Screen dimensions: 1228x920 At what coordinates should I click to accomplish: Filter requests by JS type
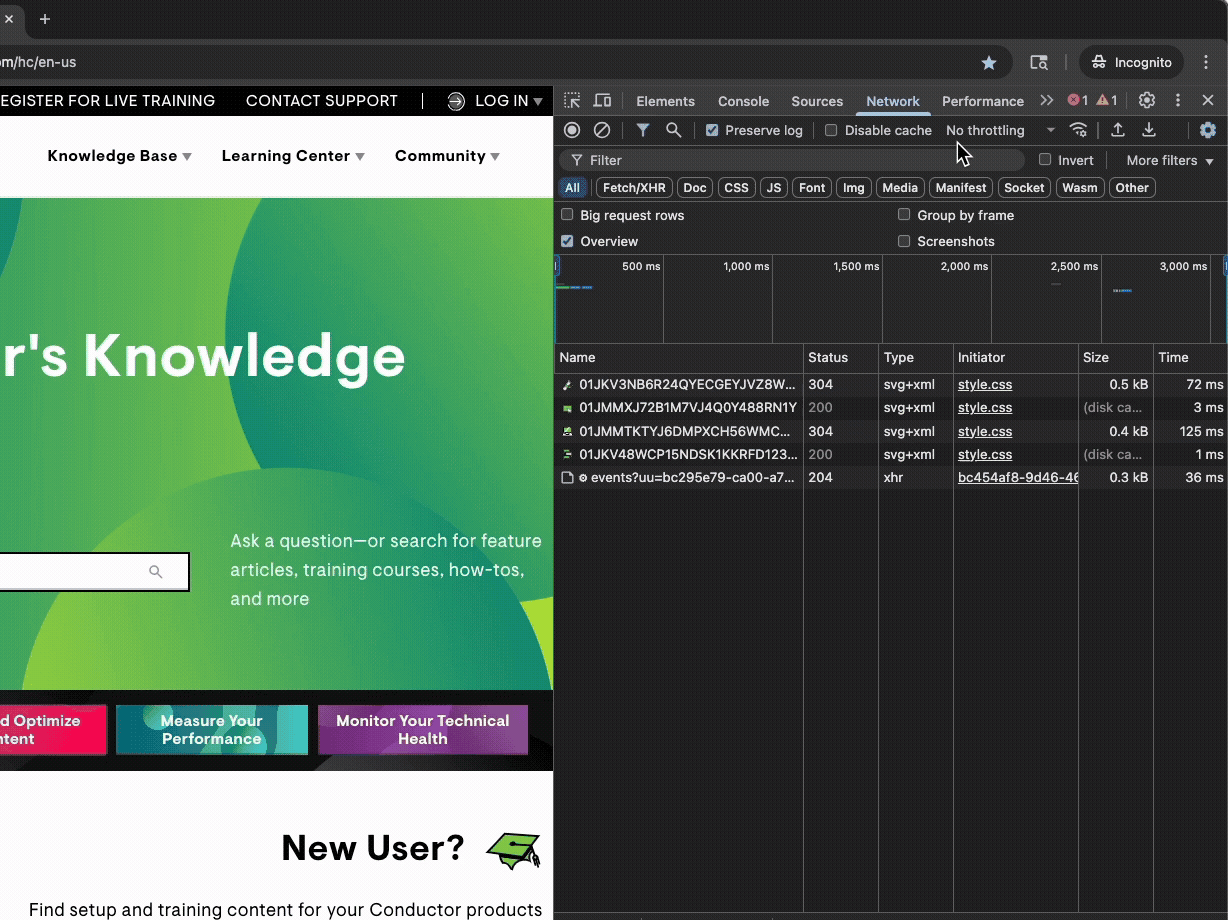click(x=773, y=188)
